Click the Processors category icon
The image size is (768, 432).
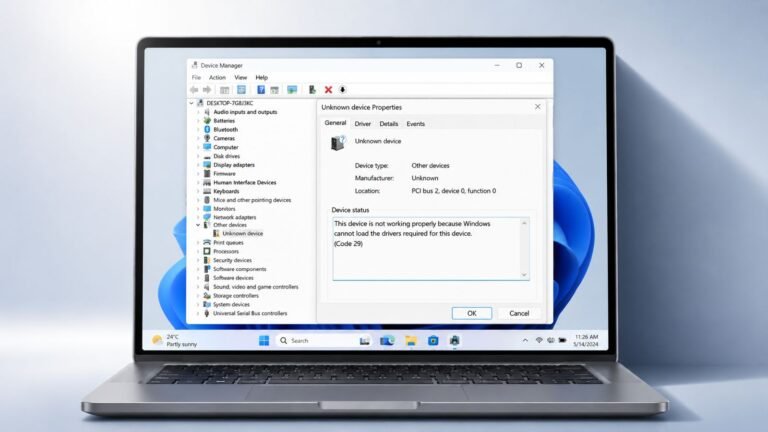point(207,251)
